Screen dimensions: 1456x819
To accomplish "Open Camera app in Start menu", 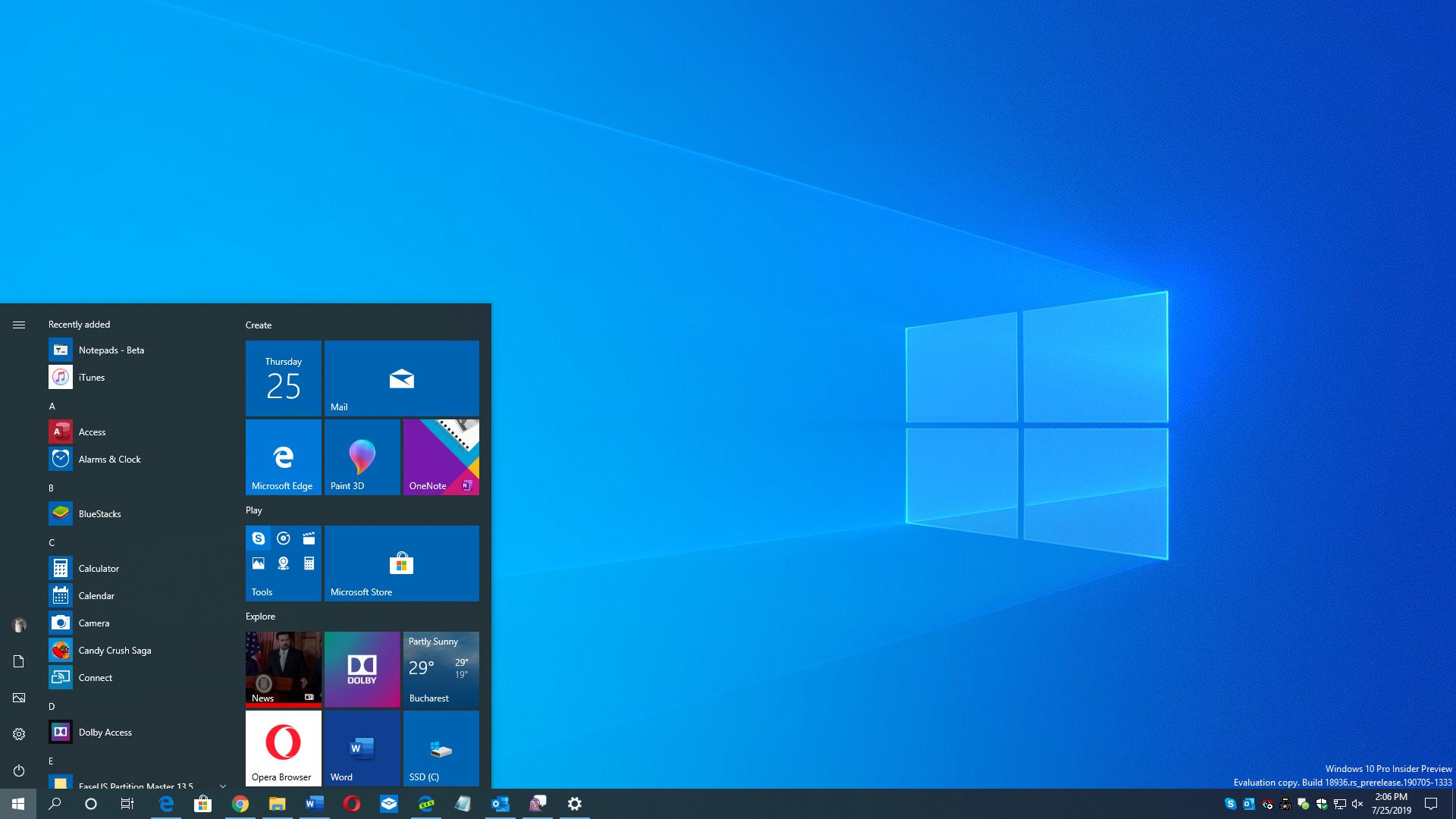I will [94, 622].
